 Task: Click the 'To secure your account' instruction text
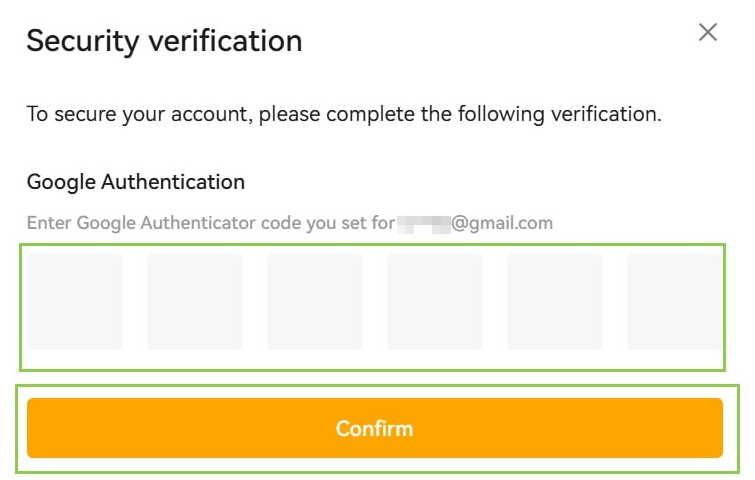tap(344, 114)
